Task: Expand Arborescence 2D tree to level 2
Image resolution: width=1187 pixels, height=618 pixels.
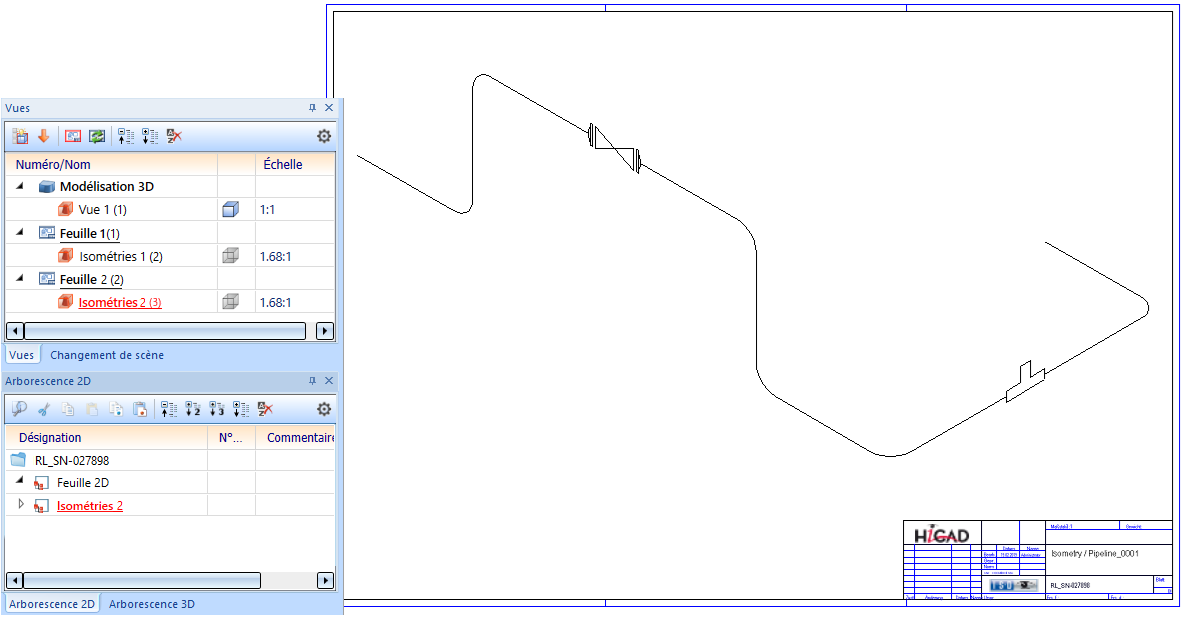Action: [x=193, y=409]
